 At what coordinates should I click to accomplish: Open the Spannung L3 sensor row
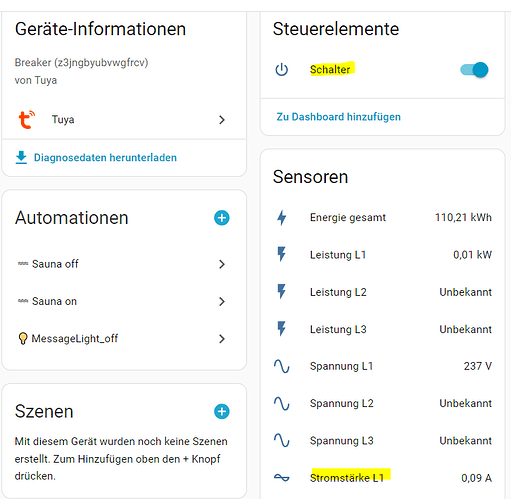point(383,441)
